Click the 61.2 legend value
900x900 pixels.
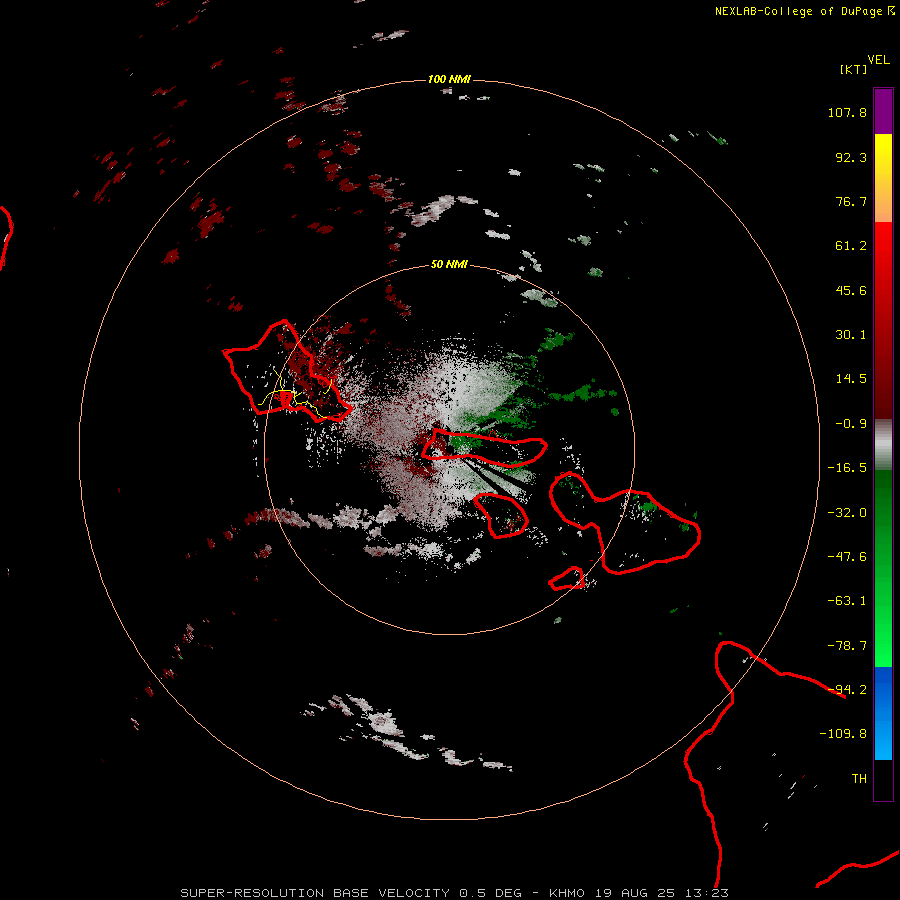click(851, 246)
